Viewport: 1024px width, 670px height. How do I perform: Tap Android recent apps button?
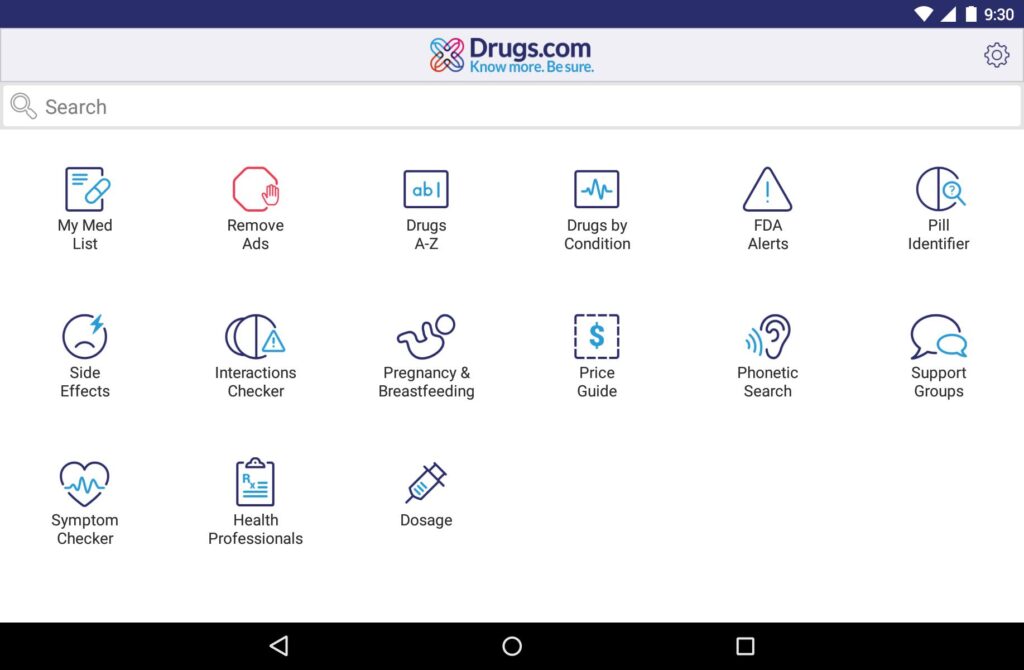[x=745, y=646]
